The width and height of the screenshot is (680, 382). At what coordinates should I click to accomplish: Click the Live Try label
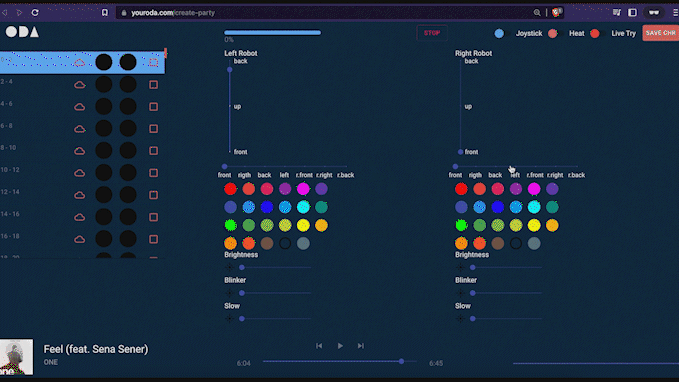click(623, 33)
